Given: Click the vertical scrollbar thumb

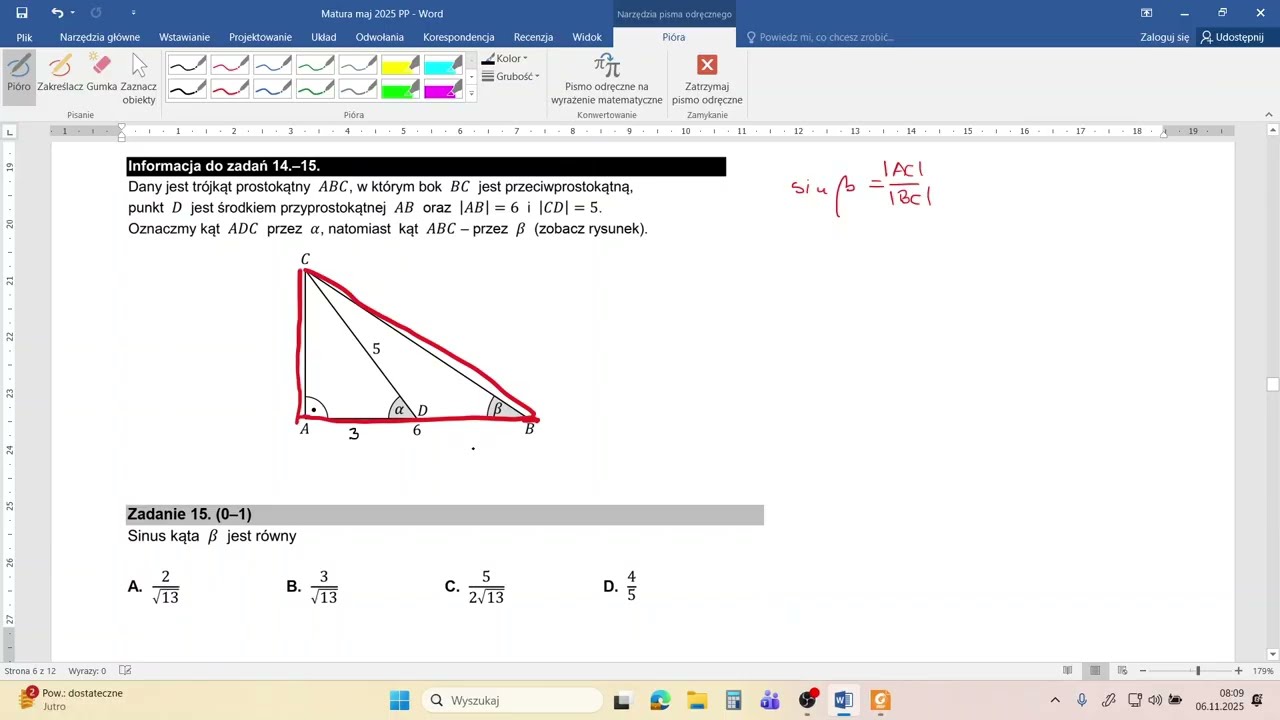Looking at the screenshot, I should 1272,384.
